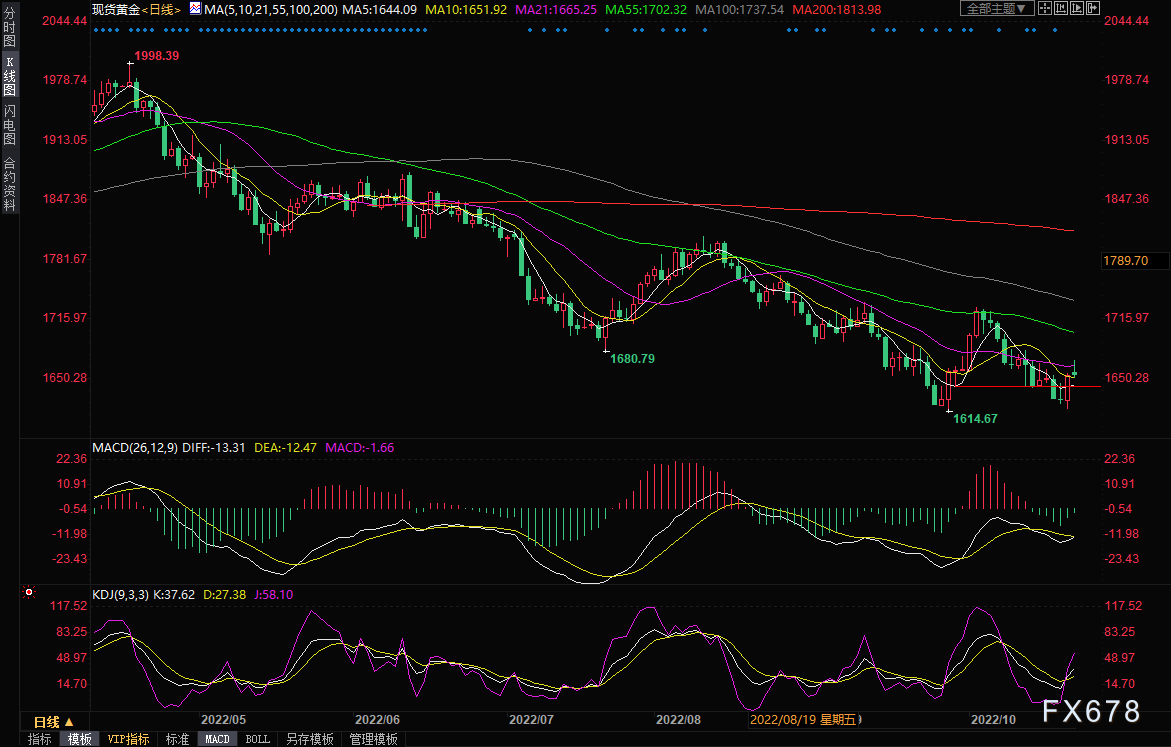Click the DEA:-12.47 value
1171x747 pixels.
tap(285, 447)
